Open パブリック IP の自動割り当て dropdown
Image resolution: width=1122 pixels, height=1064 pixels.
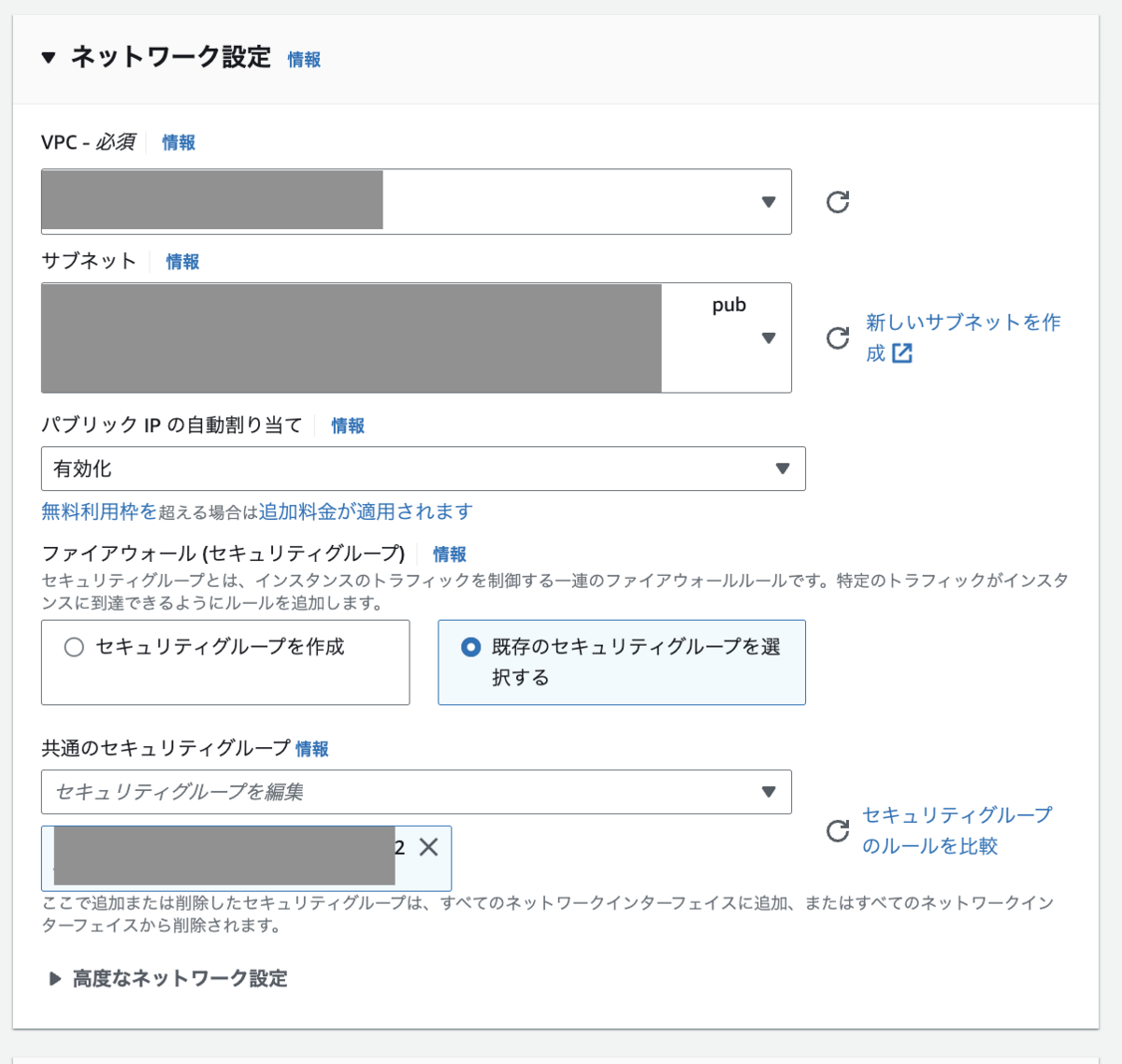[783, 468]
